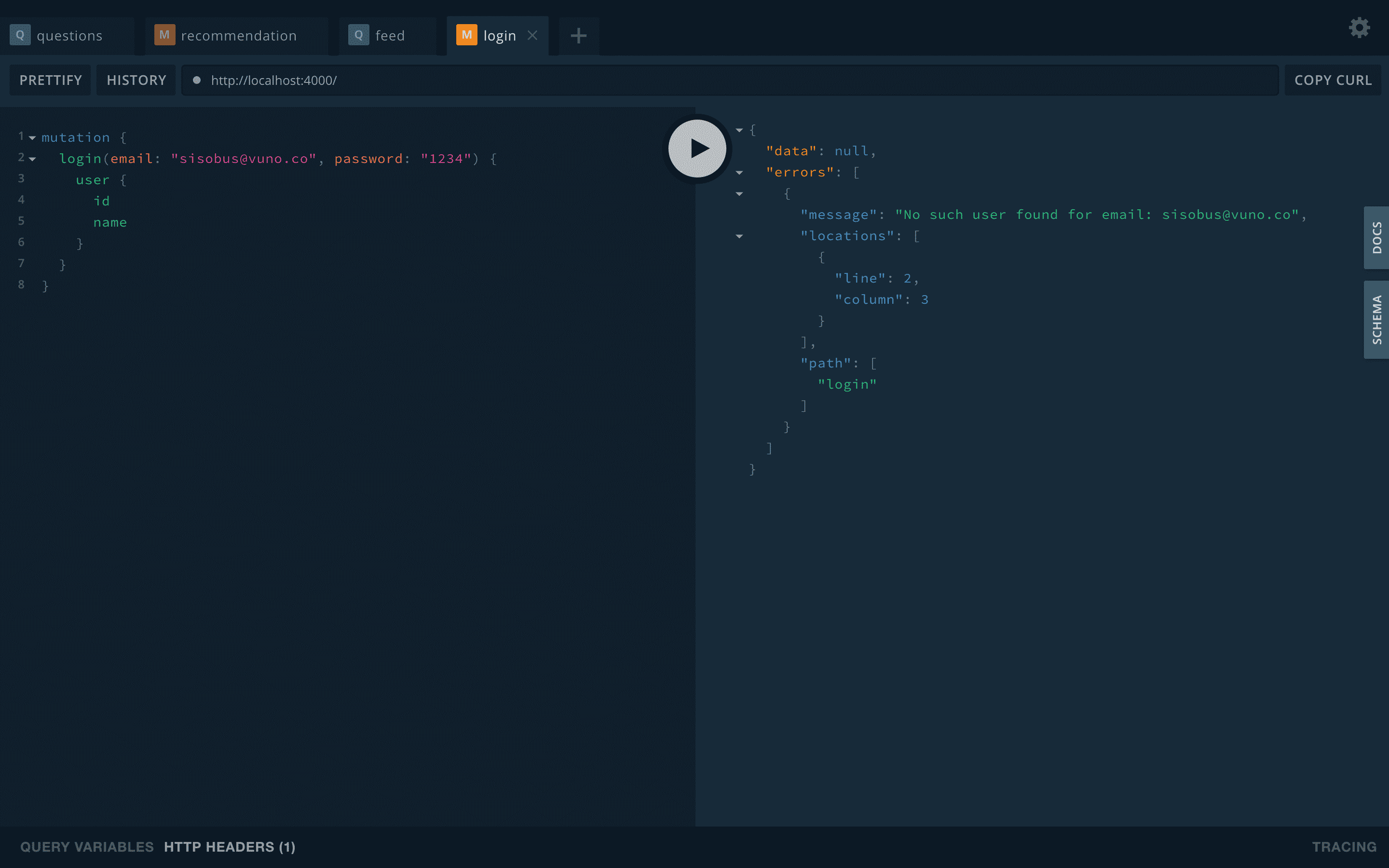The width and height of the screenshot is (1389, 868).
Task: Run the login mutation with play button
Action: 697,149
